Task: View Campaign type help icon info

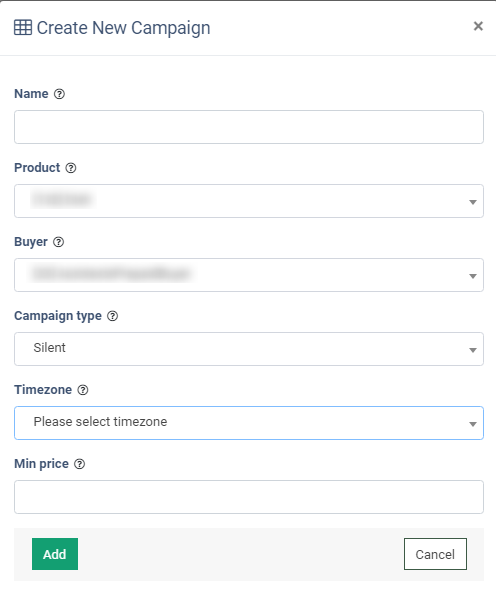Action: tap(113, 316)
